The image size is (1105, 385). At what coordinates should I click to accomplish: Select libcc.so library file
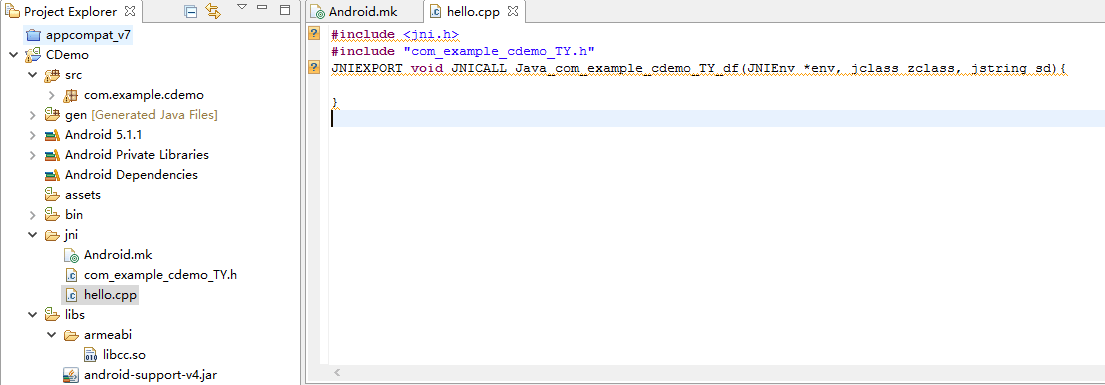tap(124, 355)
